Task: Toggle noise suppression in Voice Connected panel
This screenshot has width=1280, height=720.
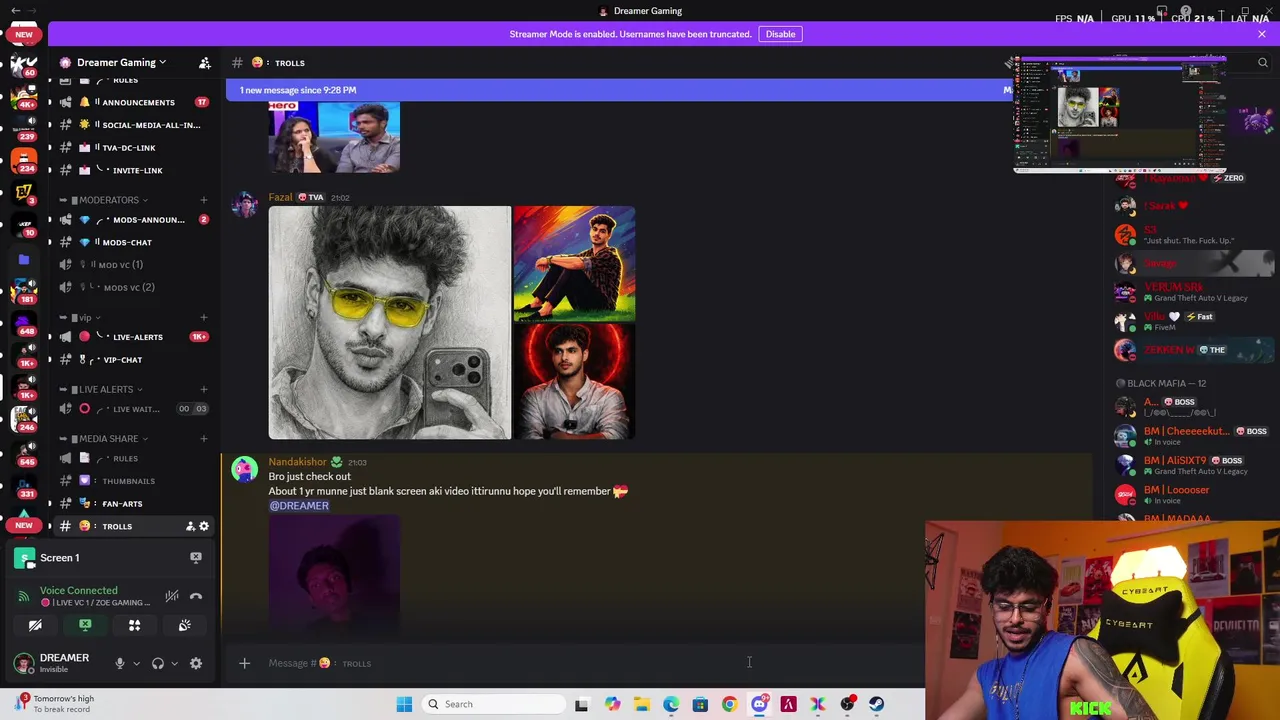Action: 172,596
